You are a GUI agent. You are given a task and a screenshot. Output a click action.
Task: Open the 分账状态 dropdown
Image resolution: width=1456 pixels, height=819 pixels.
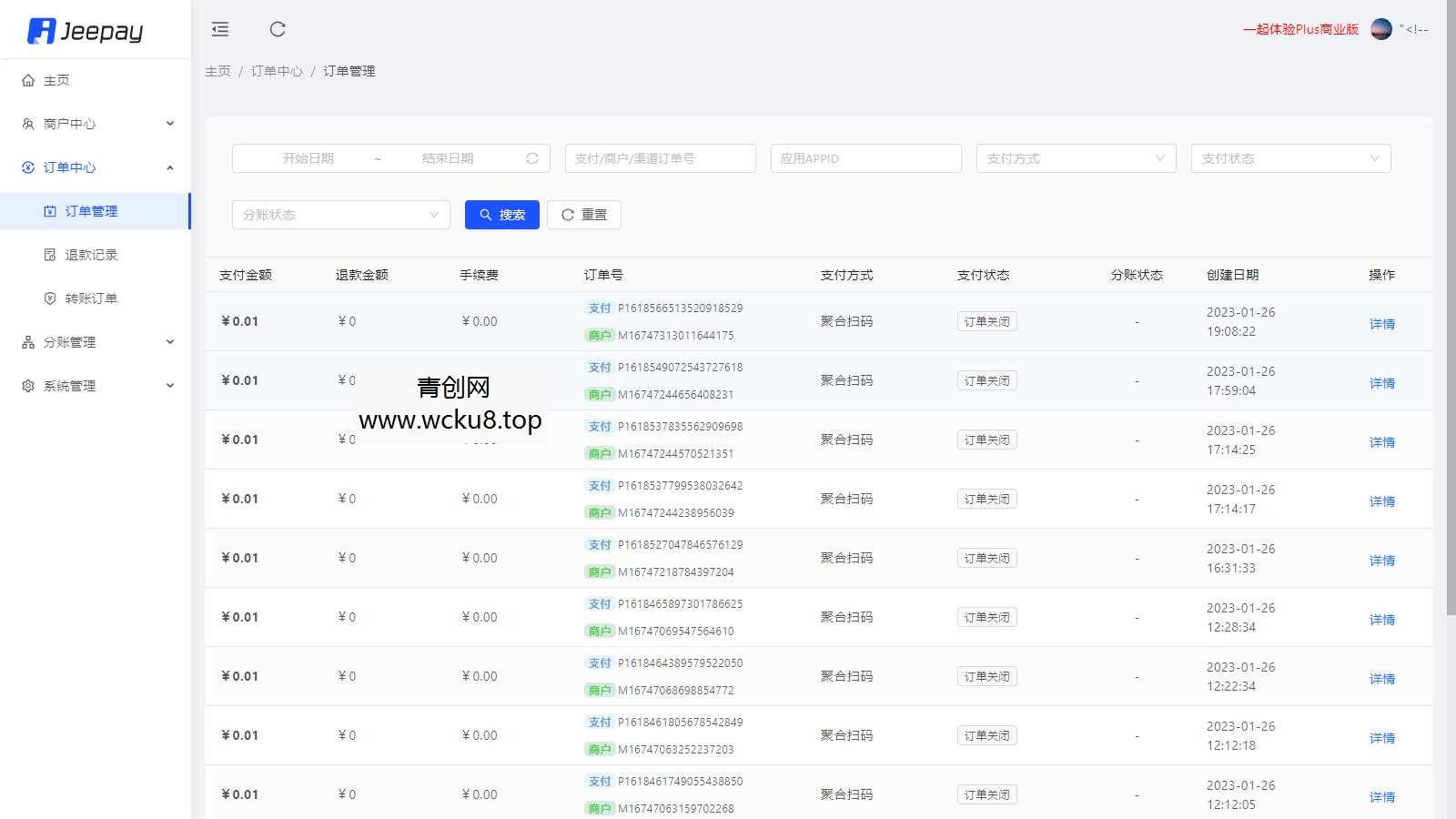pos(340,215)
